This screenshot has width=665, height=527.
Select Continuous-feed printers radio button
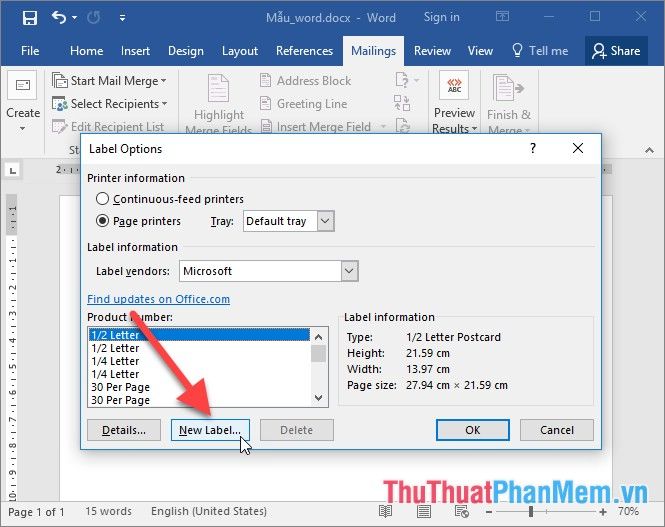point(102,199)
